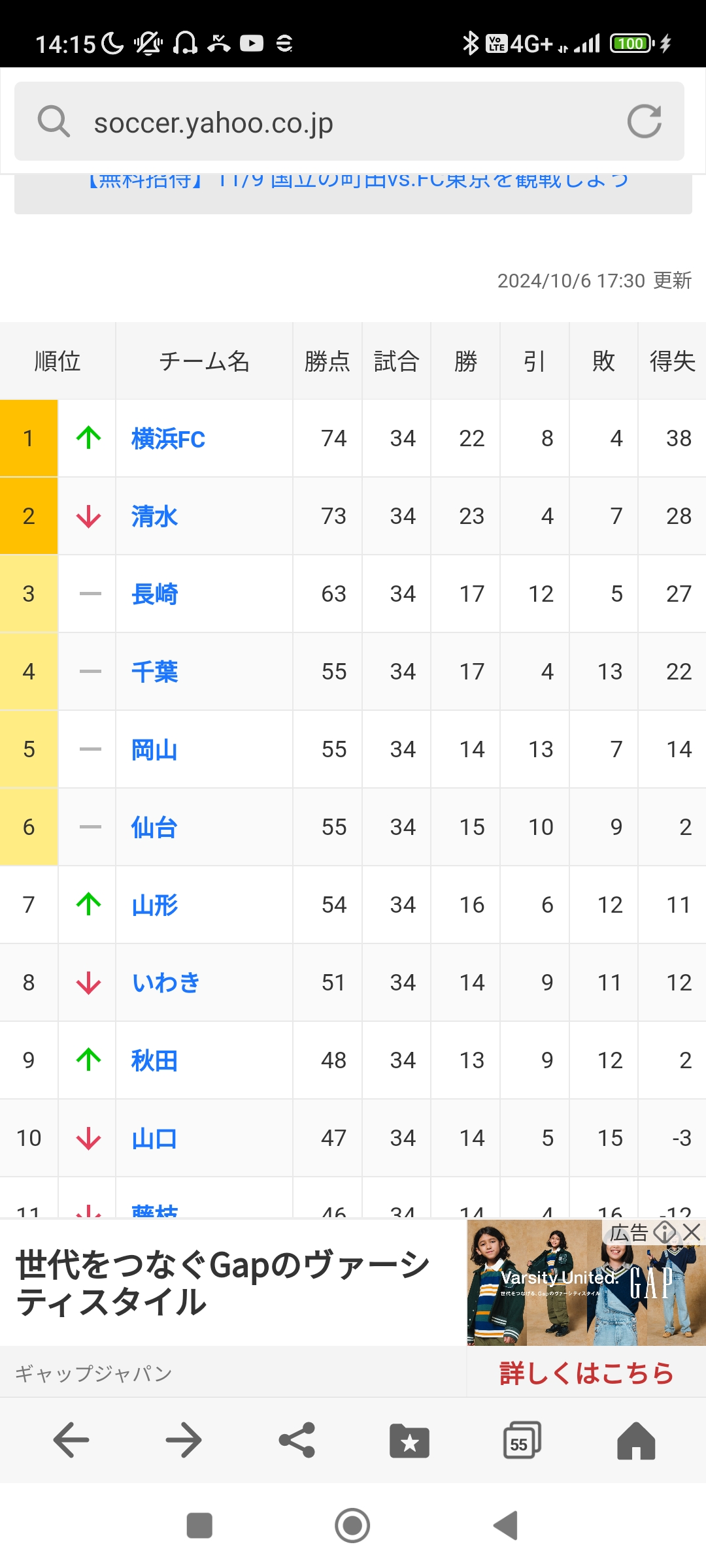Open the ad info icon

point(665,1233)
